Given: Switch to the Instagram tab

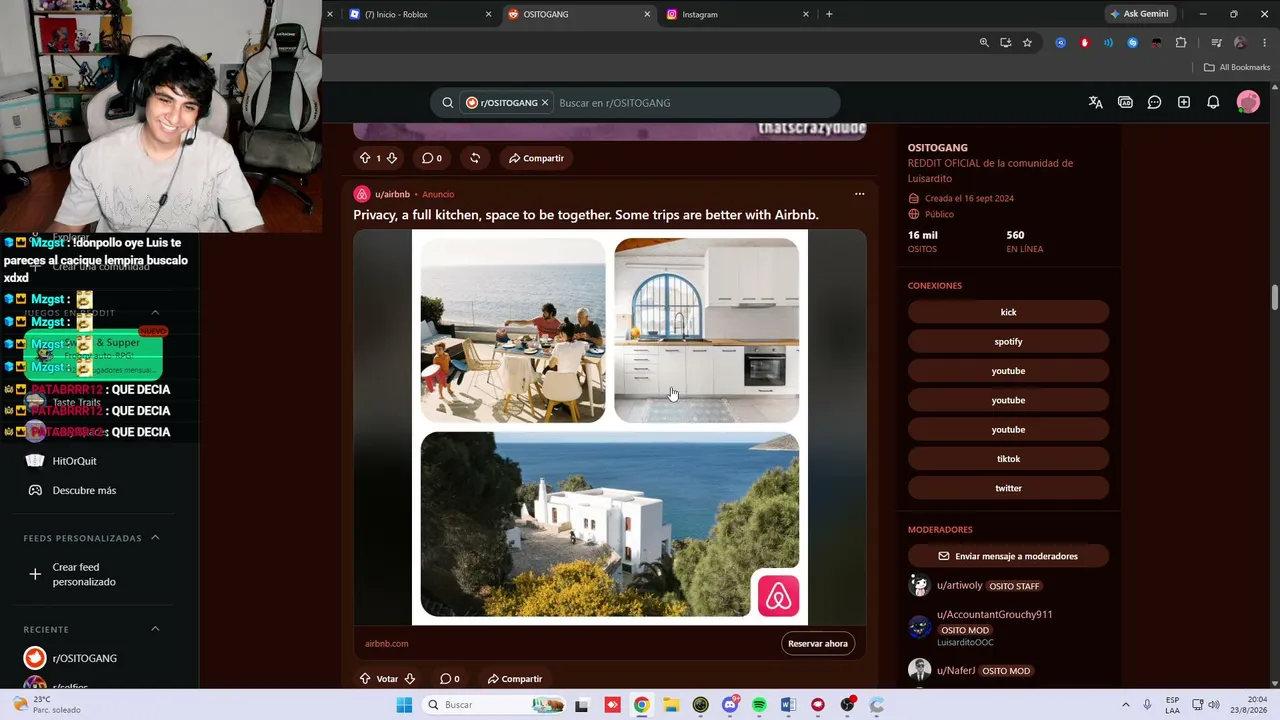Looking at the screenshot, I should pos(737,14).
